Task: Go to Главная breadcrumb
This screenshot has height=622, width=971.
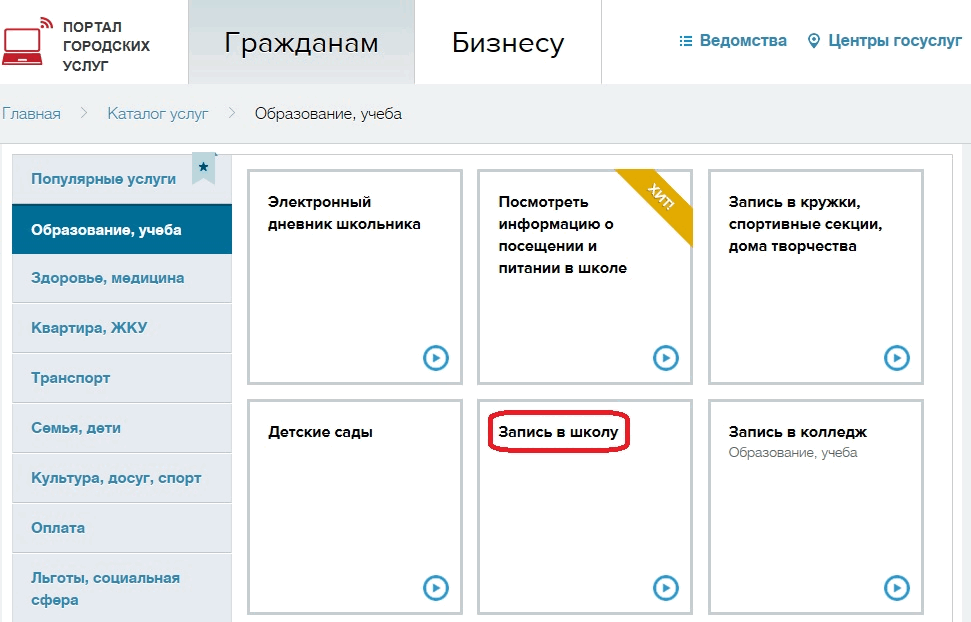Action: click(31, 113)
